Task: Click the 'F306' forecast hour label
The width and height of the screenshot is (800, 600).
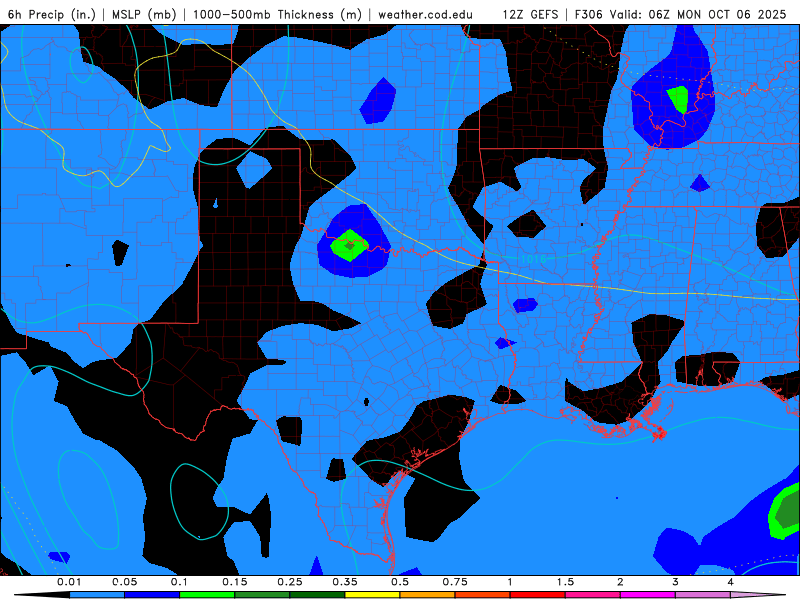Action: point(588,14)
